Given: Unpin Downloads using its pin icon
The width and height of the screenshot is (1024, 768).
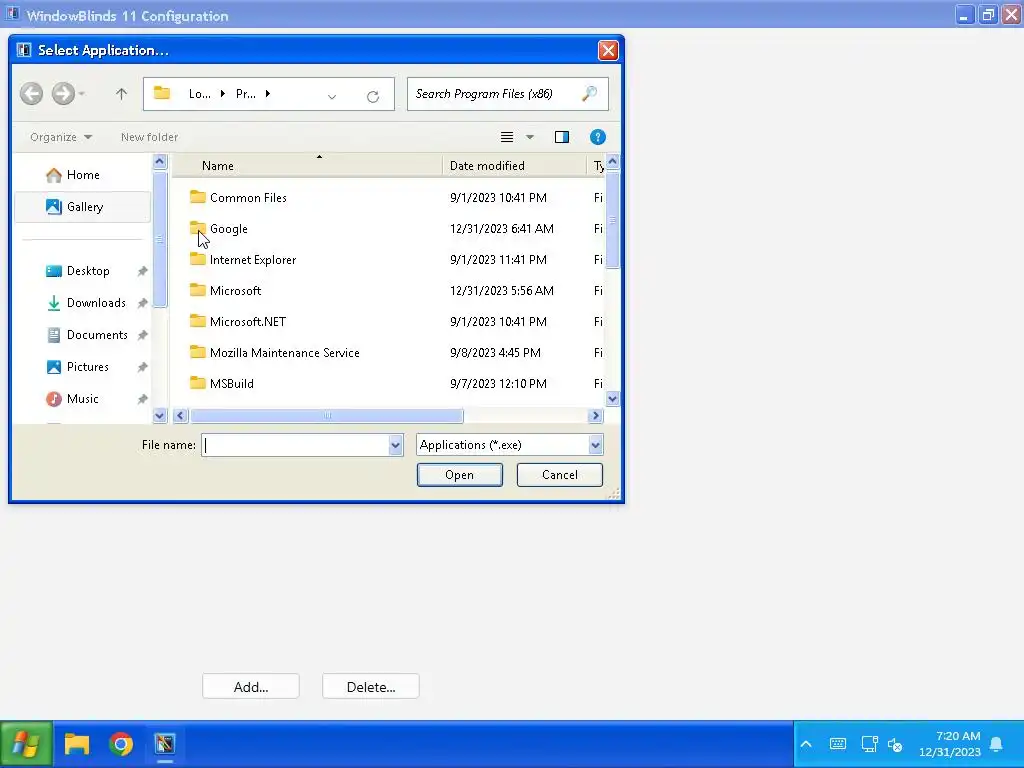Looking at the screenshot, I should pyautogui.click(x=142, y=303).
